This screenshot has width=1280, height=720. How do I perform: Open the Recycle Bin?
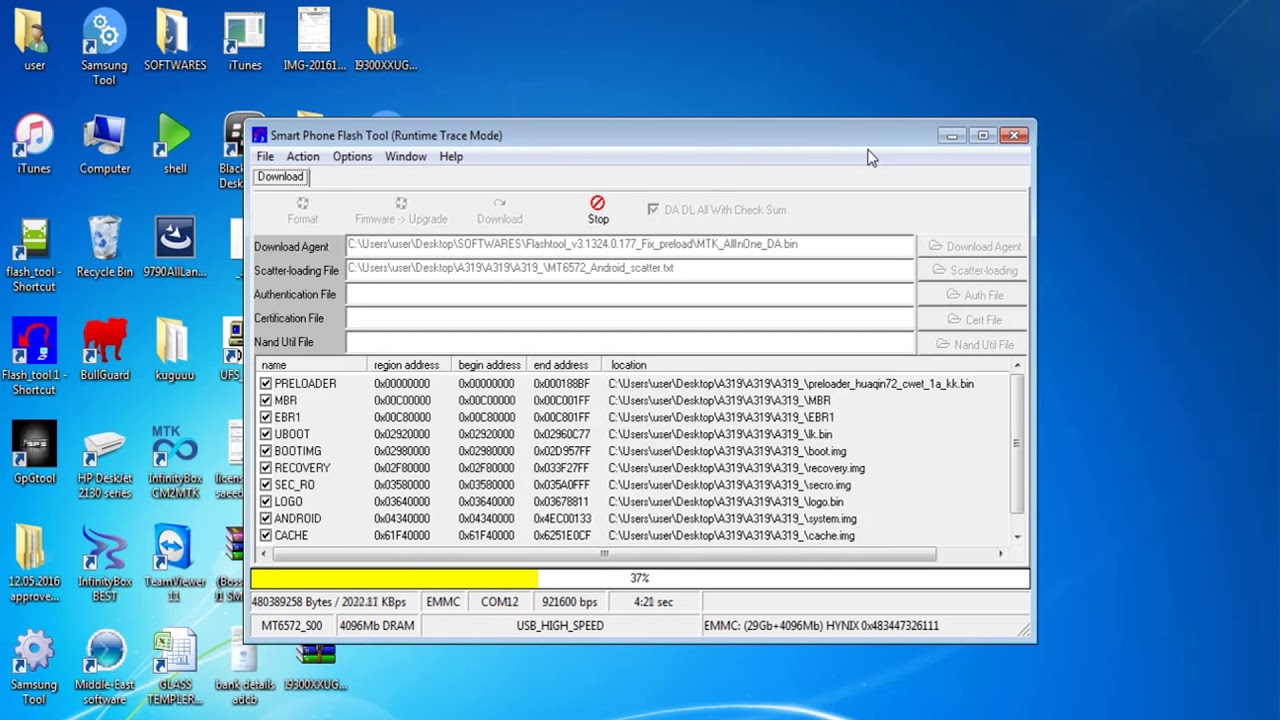(x=104, y=240)
